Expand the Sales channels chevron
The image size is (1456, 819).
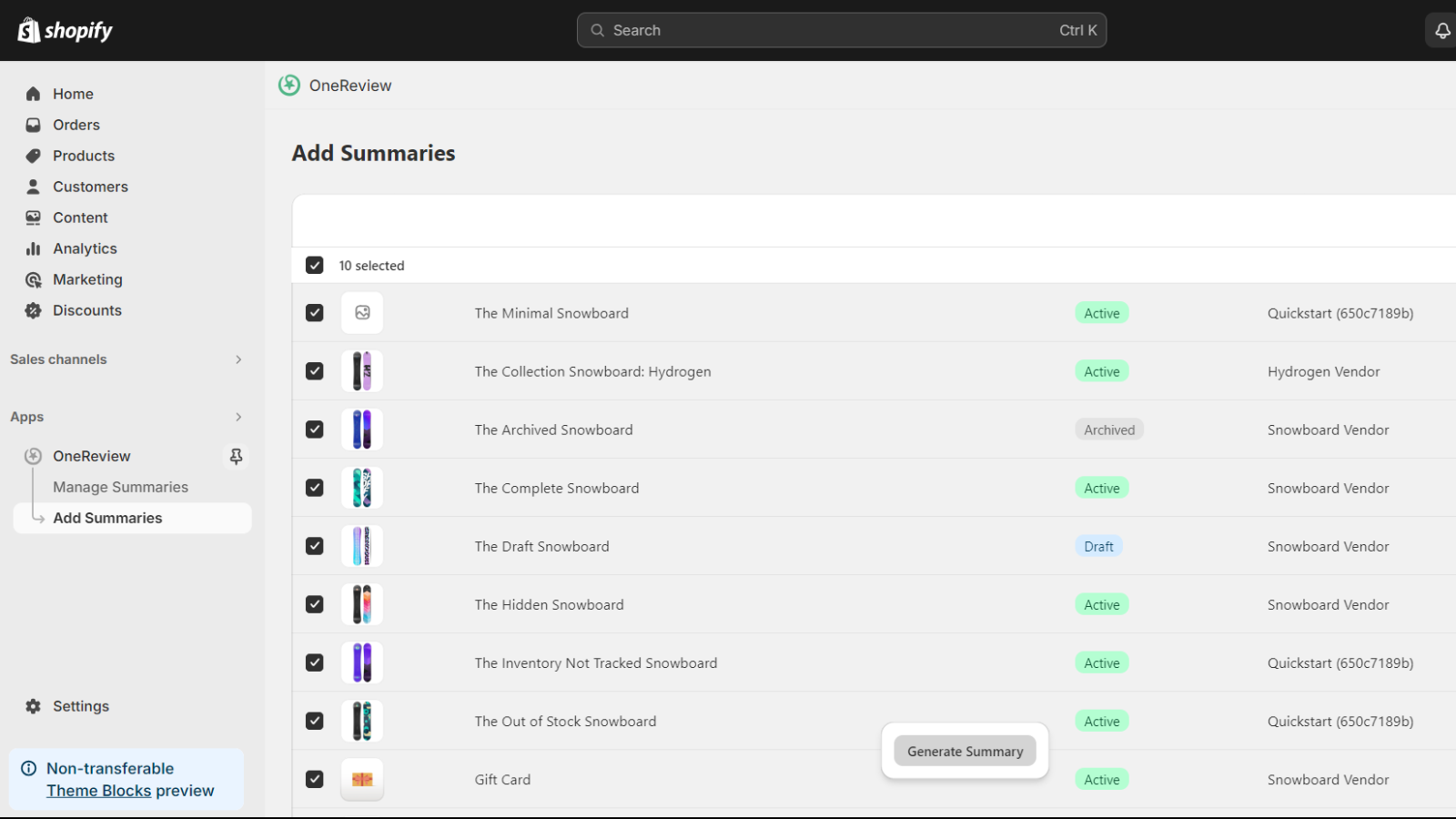point(238,359)
